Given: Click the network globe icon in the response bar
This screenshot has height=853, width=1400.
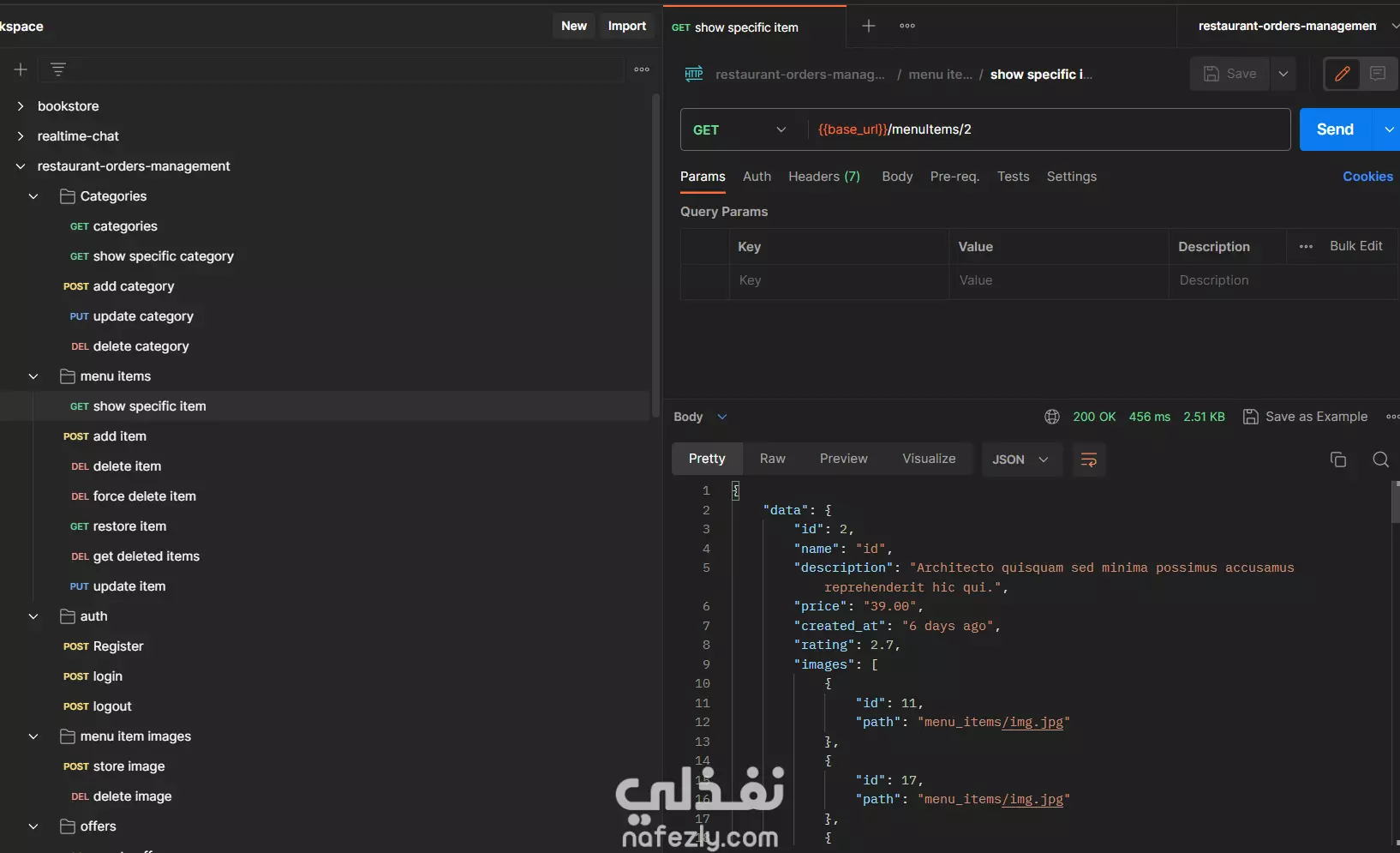Looking at the screenshot, I should pos(1052,417).
